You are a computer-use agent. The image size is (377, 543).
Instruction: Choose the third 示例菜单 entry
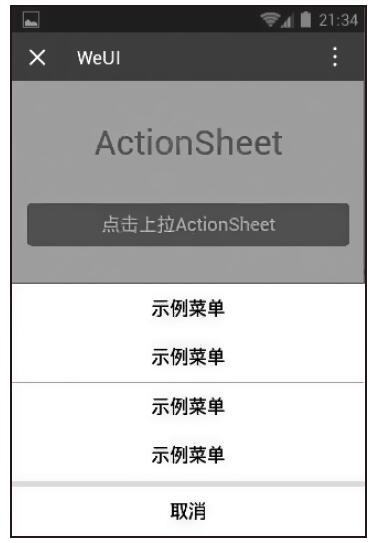click(x=188, y=407)
